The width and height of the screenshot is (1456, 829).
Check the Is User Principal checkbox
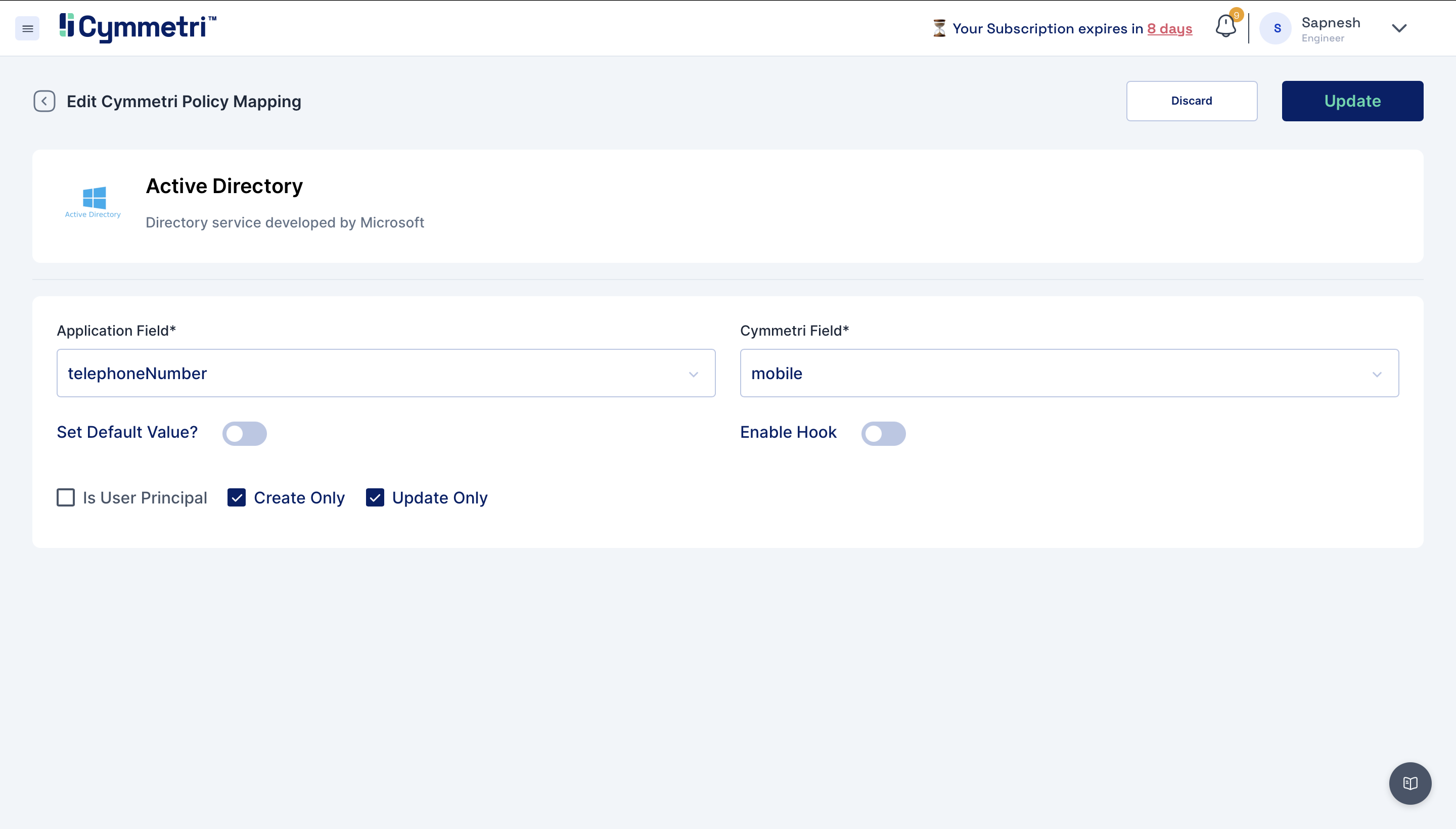pos(66,497)
